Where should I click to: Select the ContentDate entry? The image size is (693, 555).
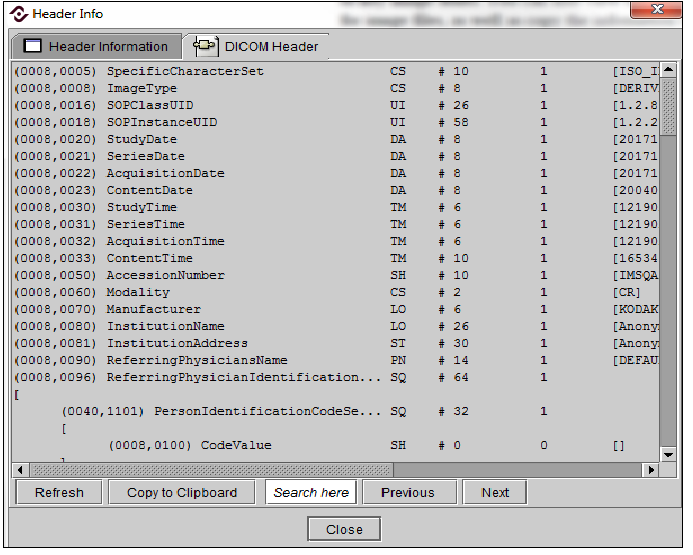(336, 190)
